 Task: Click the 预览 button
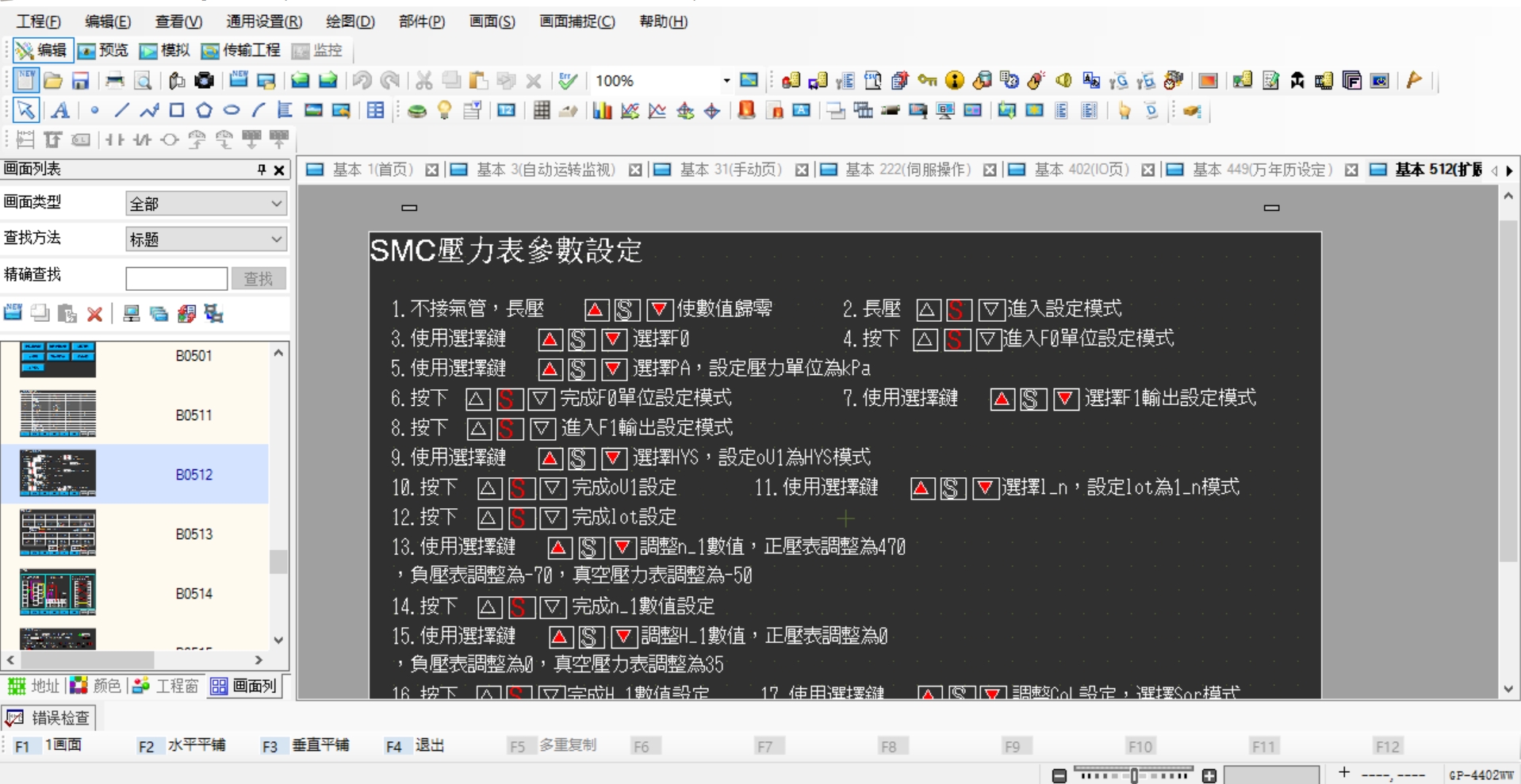tap(103, 51)
